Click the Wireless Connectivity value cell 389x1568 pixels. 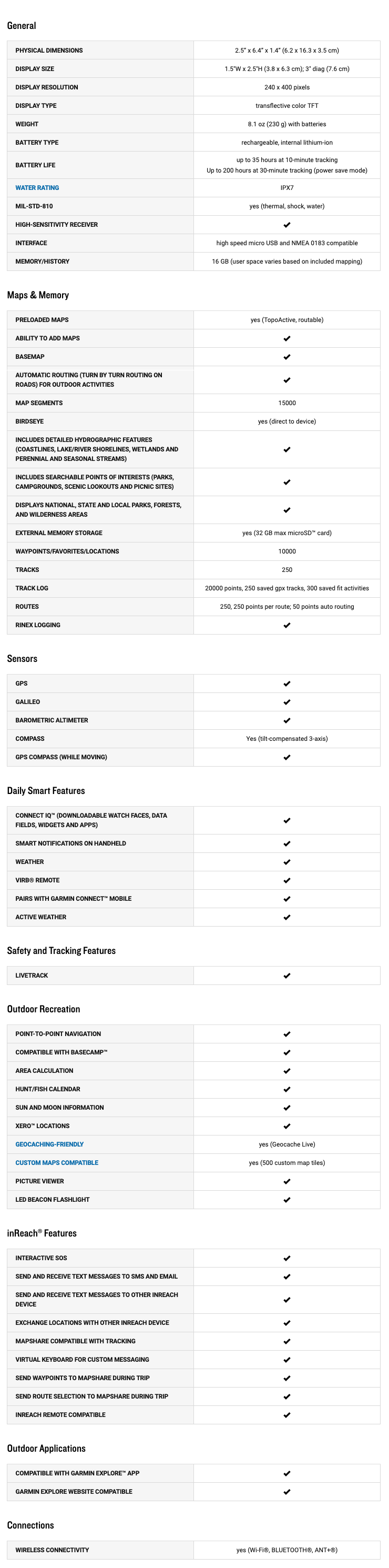point(287,1550)
